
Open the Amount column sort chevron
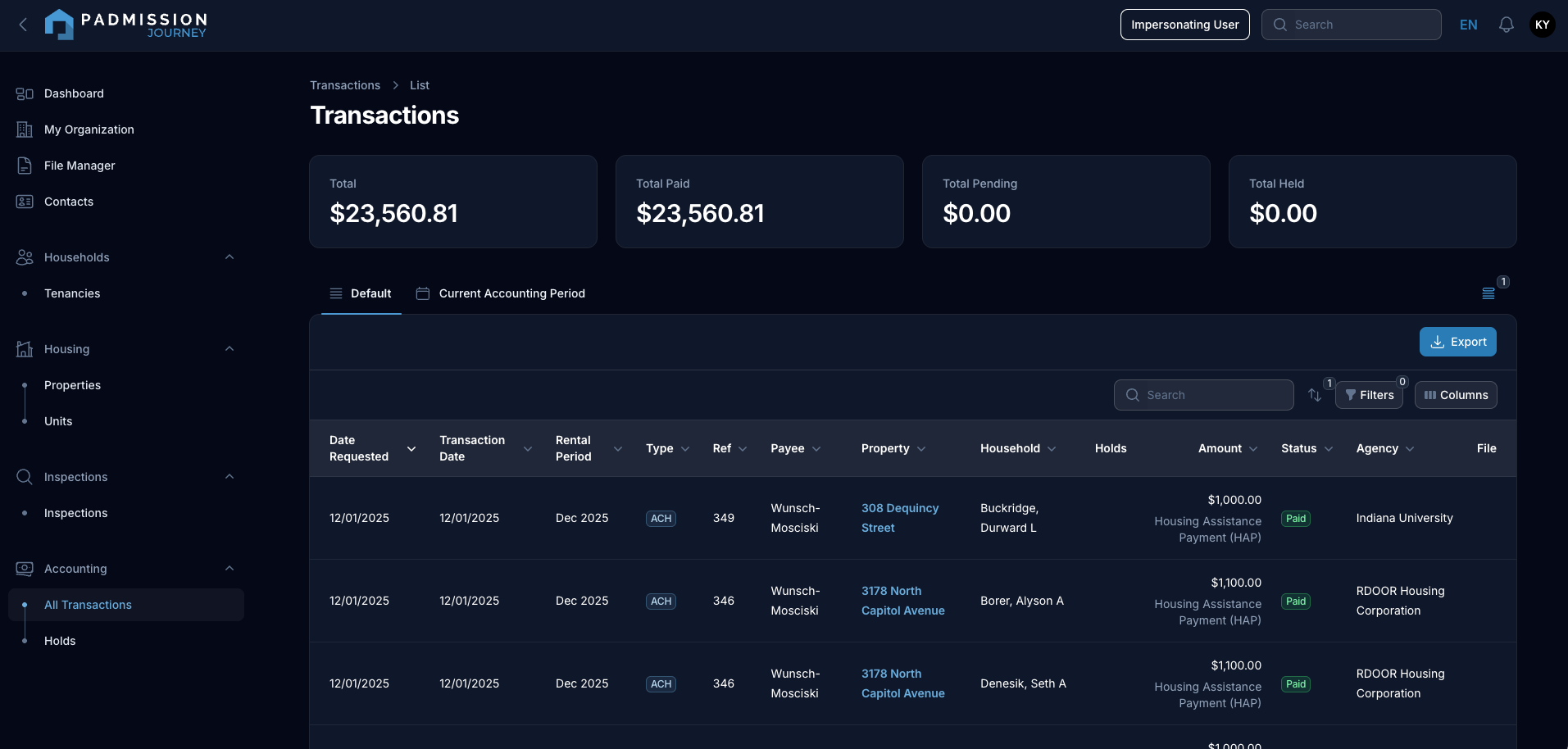pos(1252,449)
